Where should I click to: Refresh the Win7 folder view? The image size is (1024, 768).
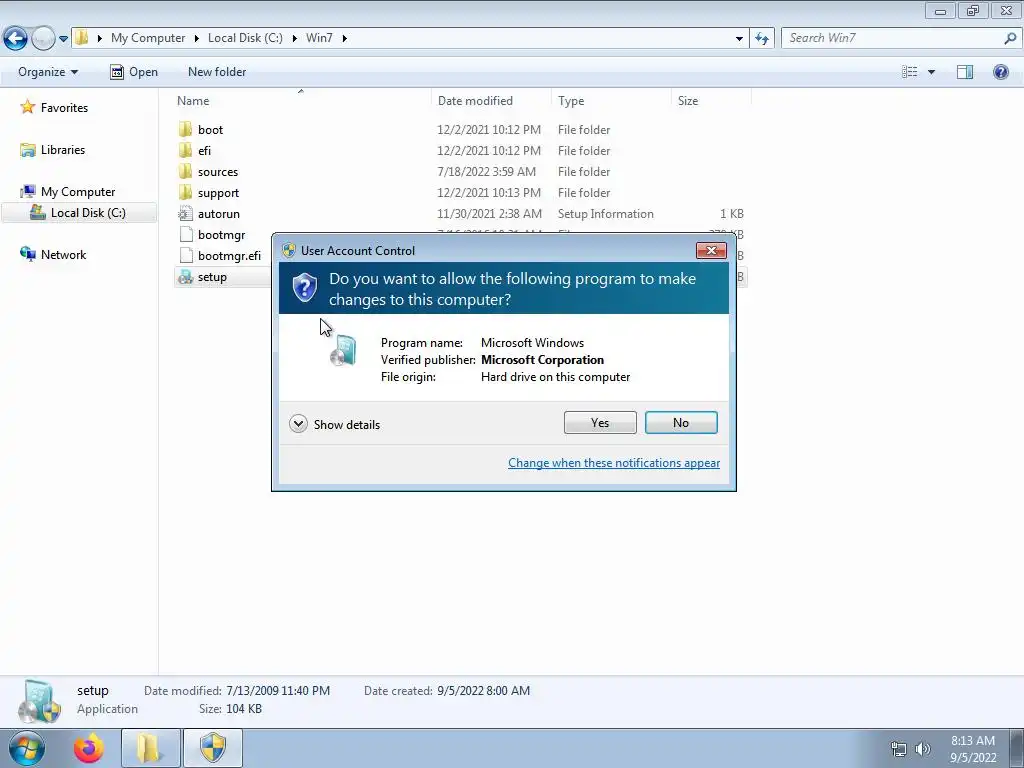761,39
